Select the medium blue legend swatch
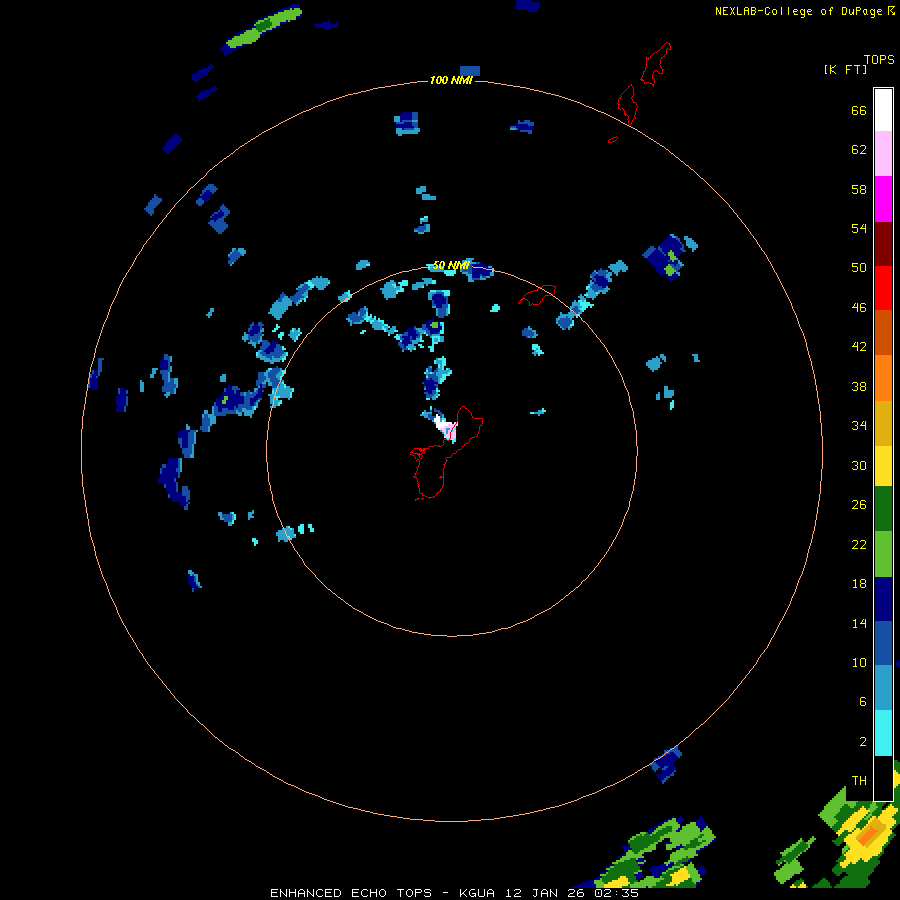900x900 pixels. pos(883,643)
